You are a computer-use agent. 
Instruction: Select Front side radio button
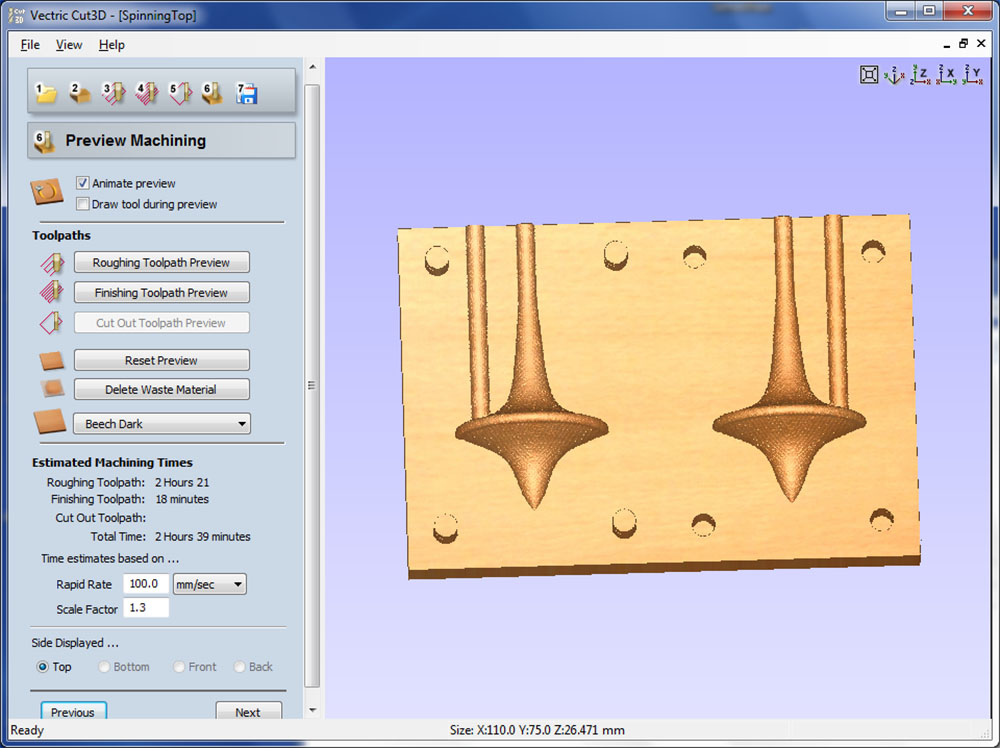coord(179,667)
